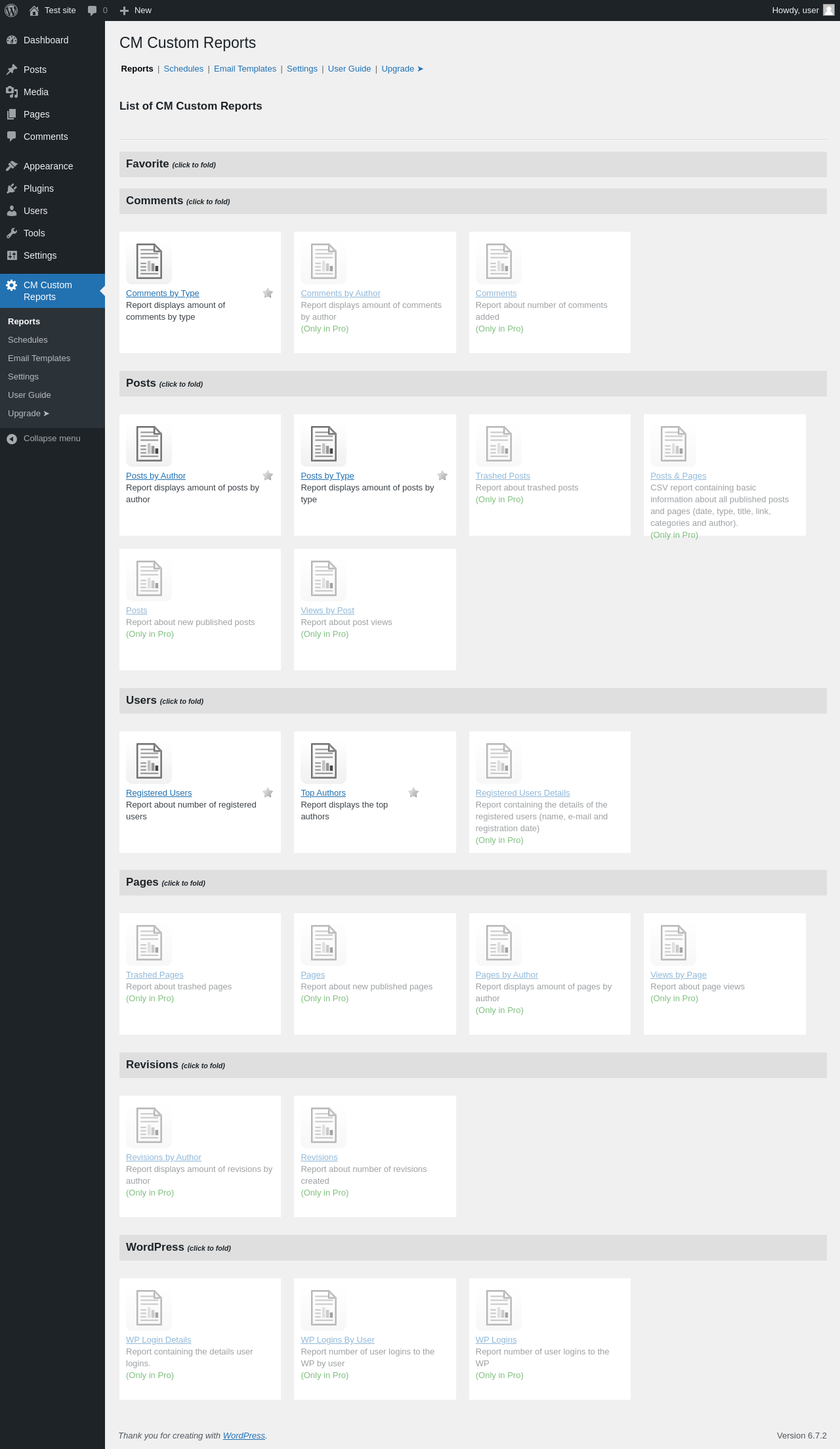Open Dashboard in the sidebar

[x=52, y=40]
